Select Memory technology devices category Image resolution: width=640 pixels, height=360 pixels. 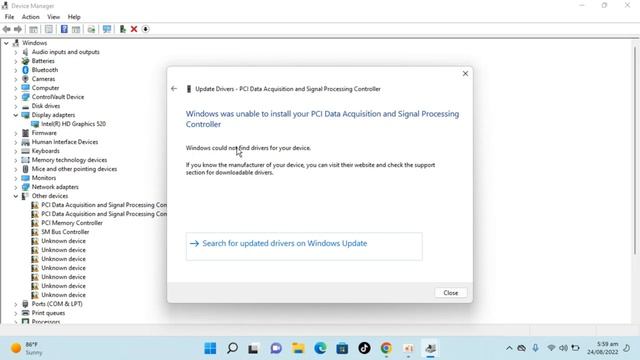[69, 160]
